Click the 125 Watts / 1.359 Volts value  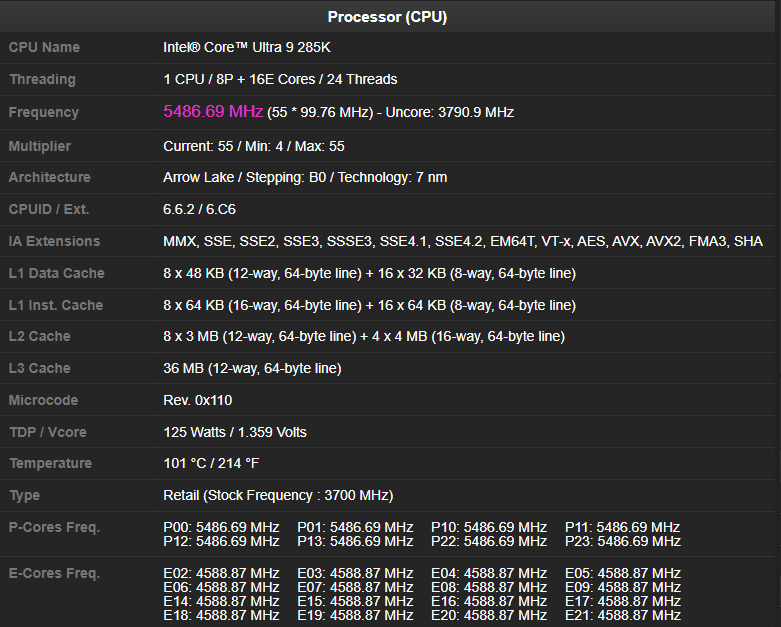235,432
